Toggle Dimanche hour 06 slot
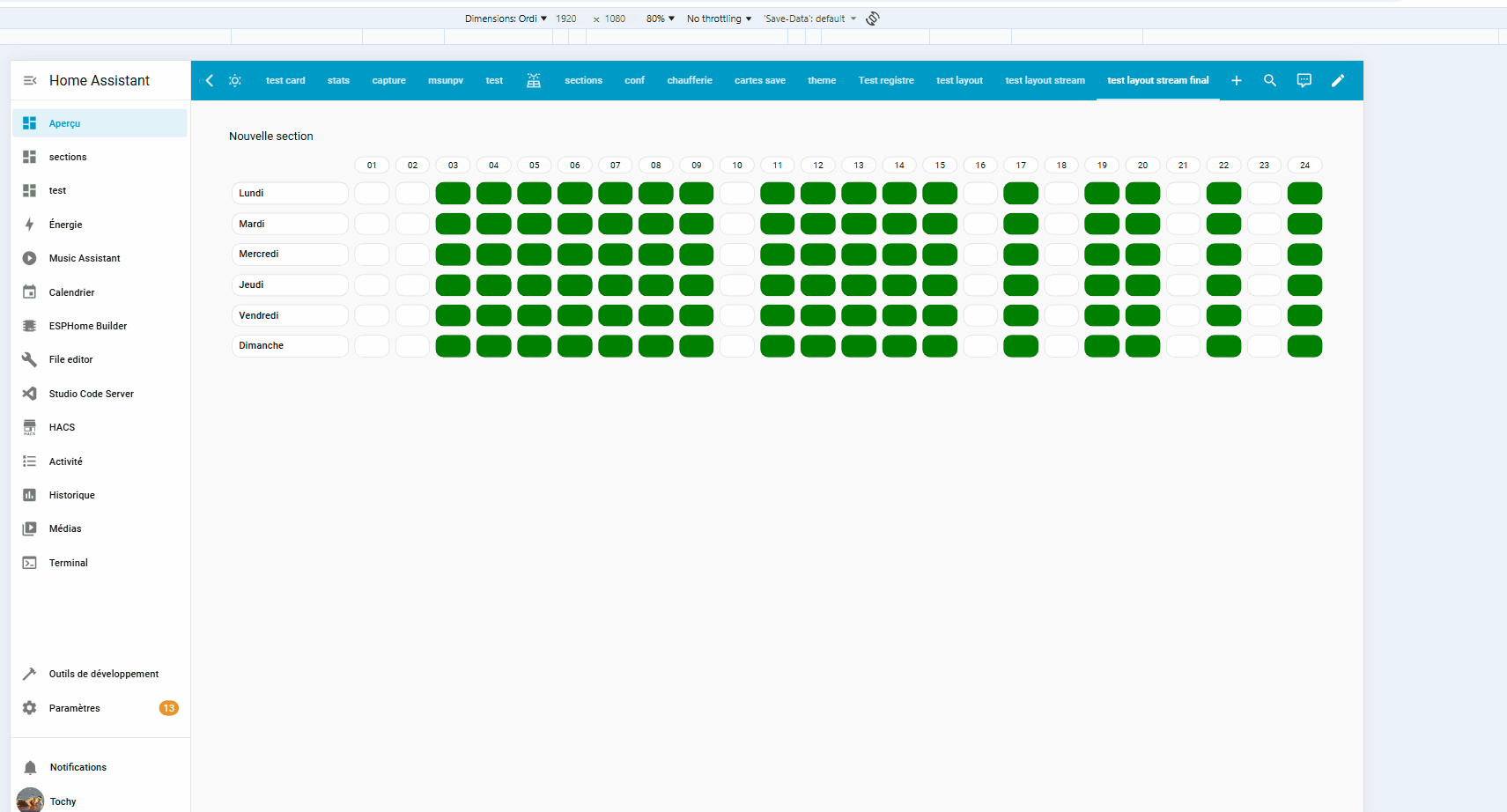Image resolution: width=1507 pixels, height=812 pixels. (x=575, y=346)
